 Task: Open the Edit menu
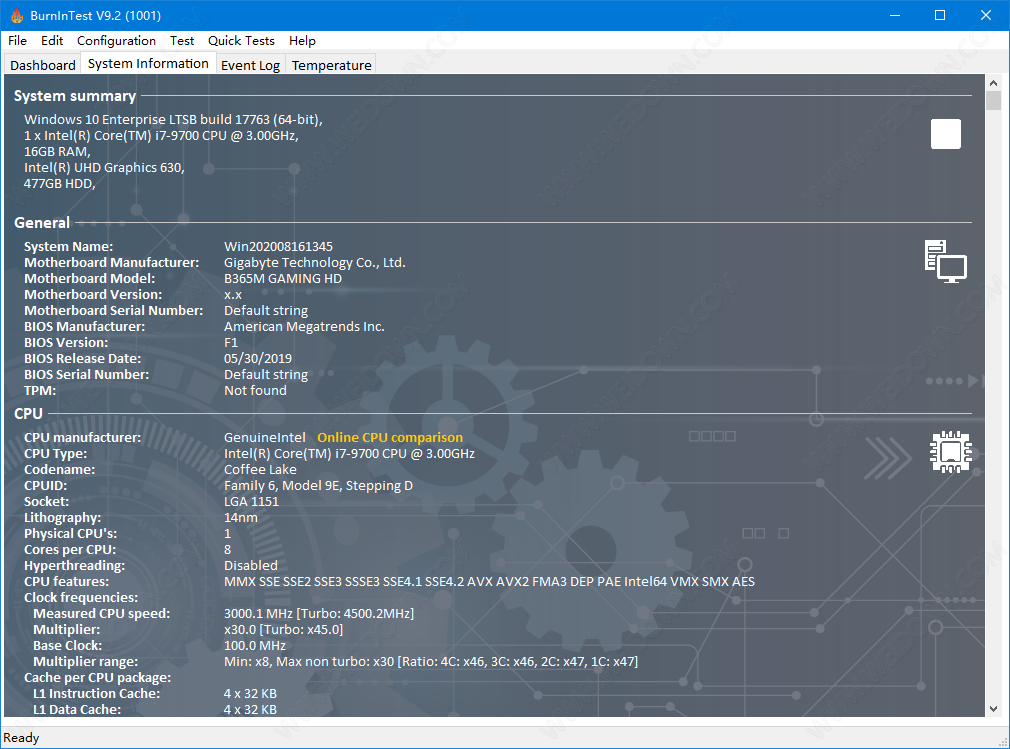[x=52, y=41]
